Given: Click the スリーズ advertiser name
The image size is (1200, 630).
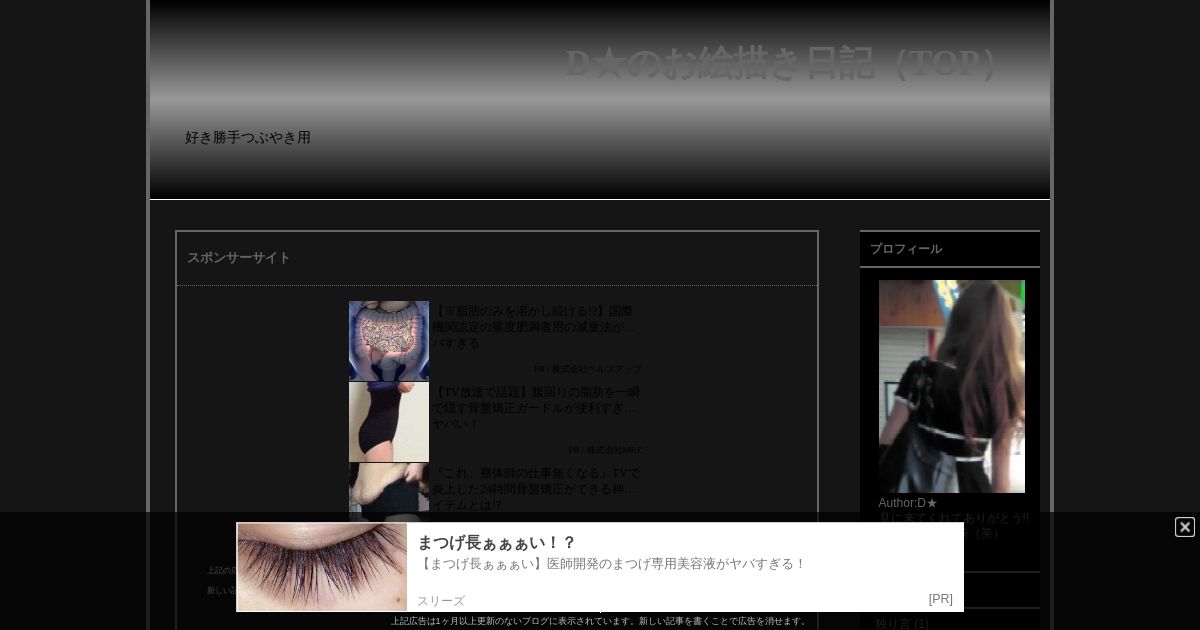Looking at the screenshot, I should (441, 601).
